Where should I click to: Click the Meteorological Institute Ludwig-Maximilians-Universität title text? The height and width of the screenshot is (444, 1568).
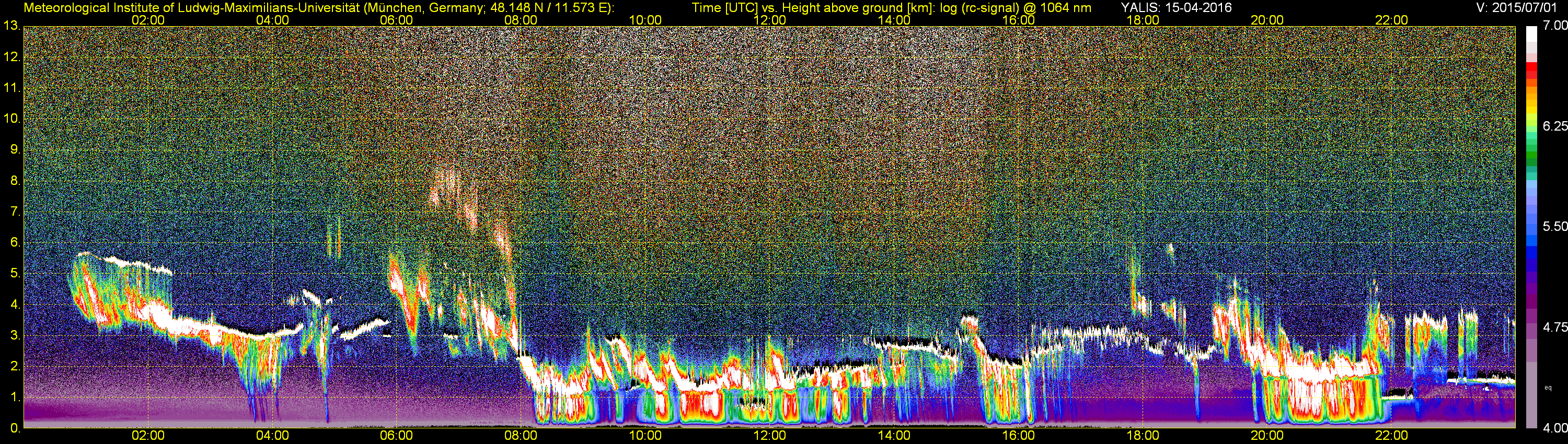click(x=319, y=8)
